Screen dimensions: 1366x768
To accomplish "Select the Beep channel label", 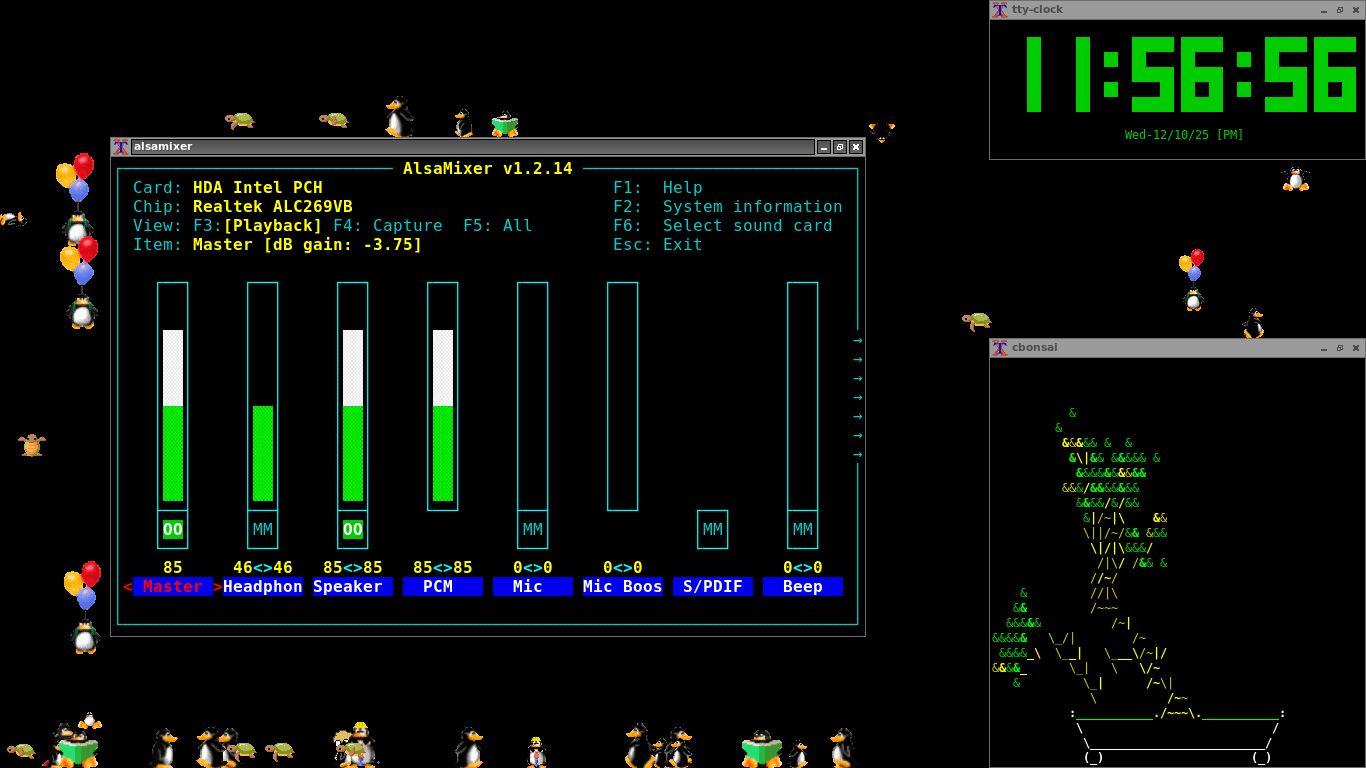I will pos(803,587).
